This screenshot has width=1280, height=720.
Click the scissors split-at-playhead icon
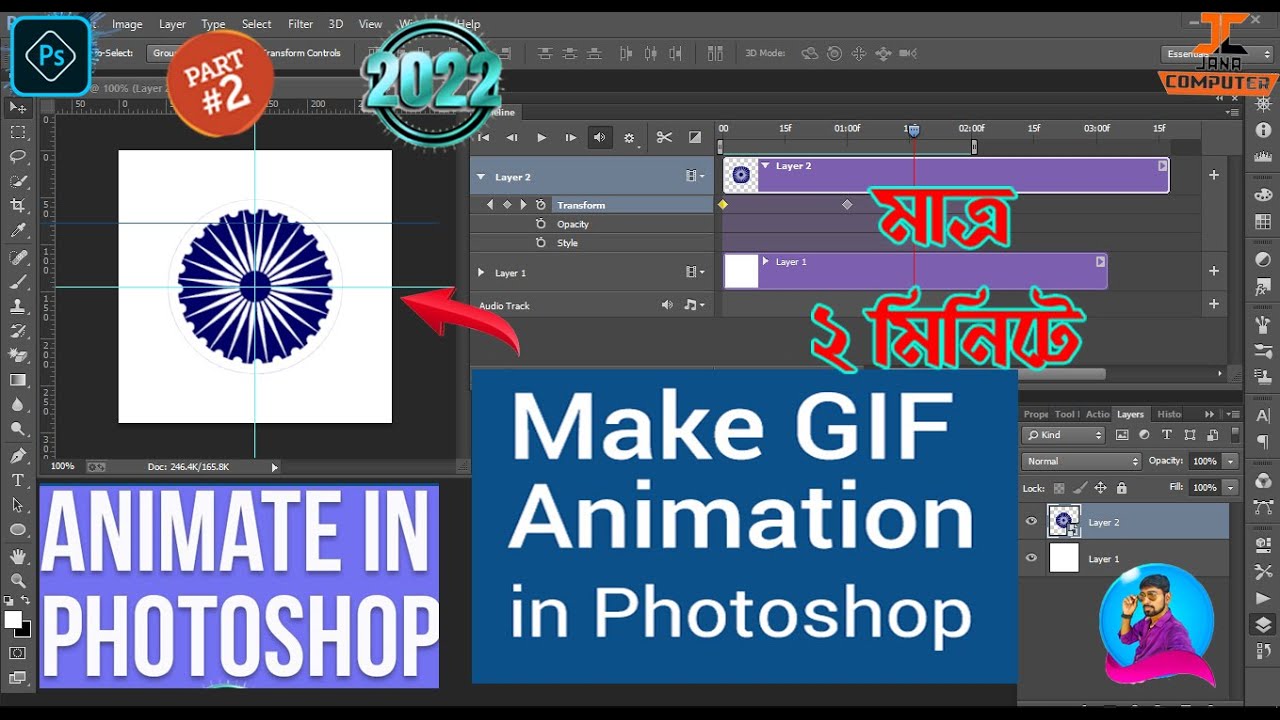tap(664, 138)
